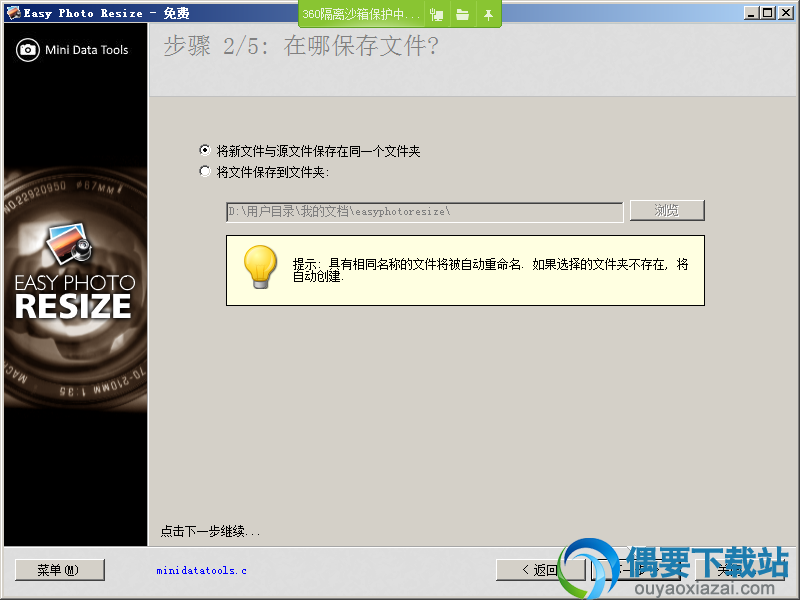
Task: Click the Mini Data Tools brand text
Action: coord(87,50)
